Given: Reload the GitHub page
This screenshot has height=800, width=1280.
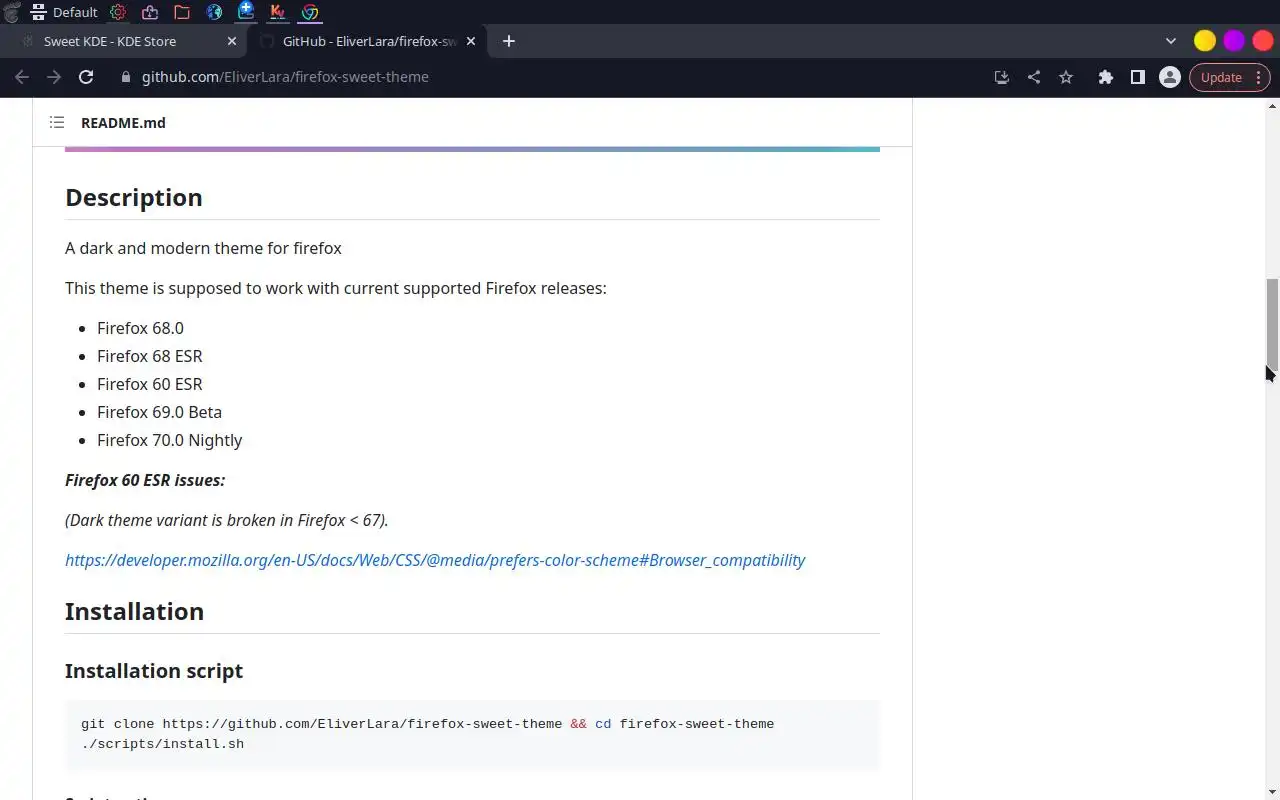Looking at the screenshot, I should click(86, 77).
